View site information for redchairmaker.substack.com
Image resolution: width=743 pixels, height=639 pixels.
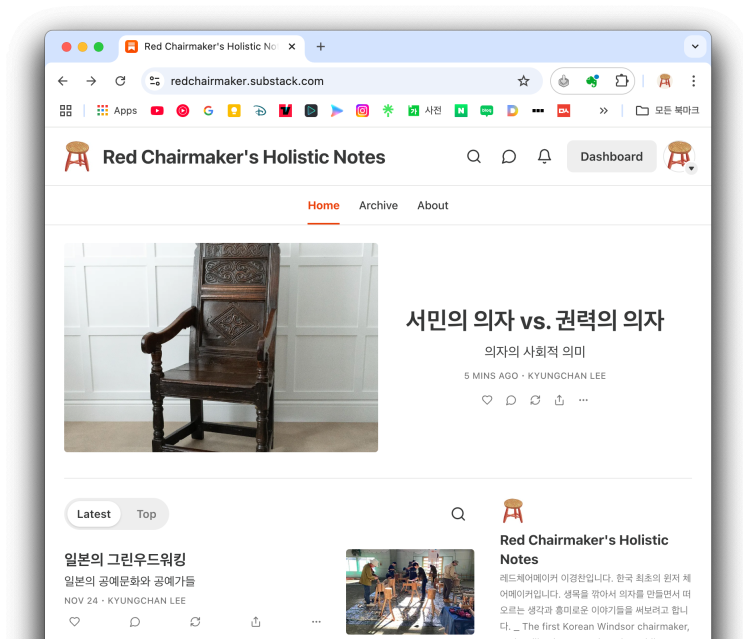(x=154, y=81)
